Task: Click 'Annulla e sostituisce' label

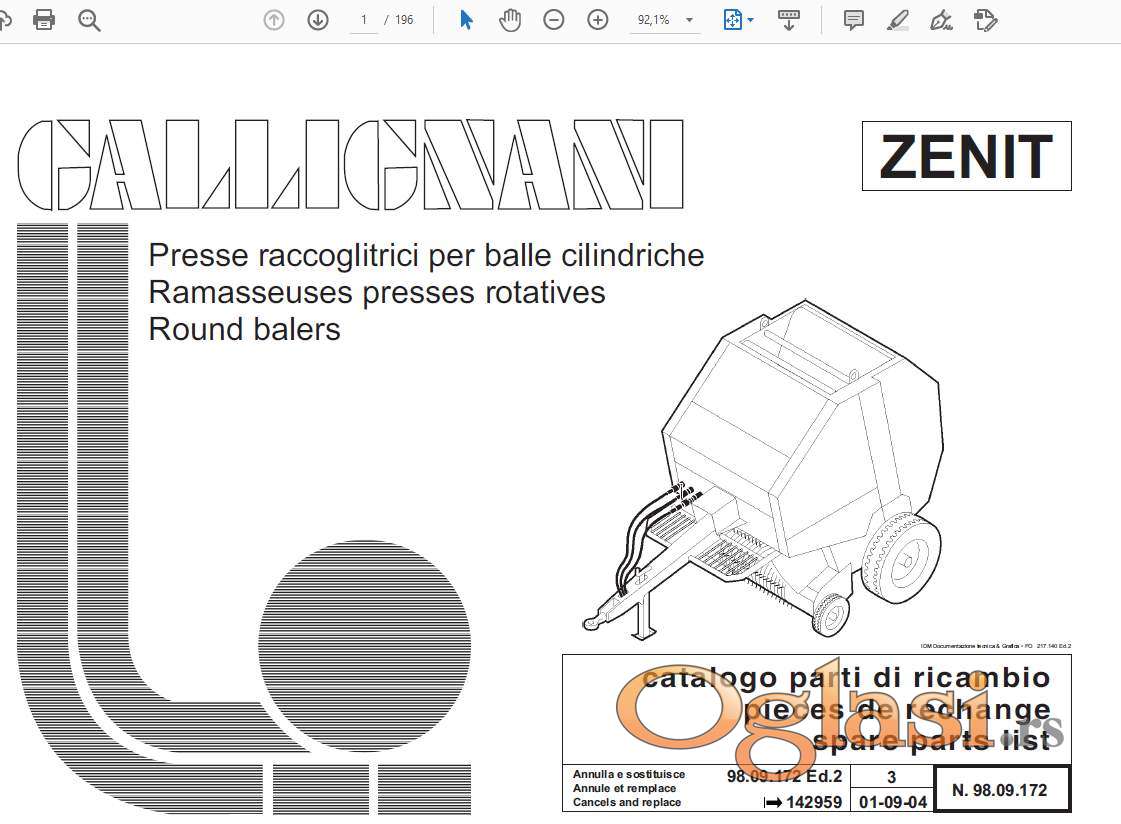Action: coord(629,774)
